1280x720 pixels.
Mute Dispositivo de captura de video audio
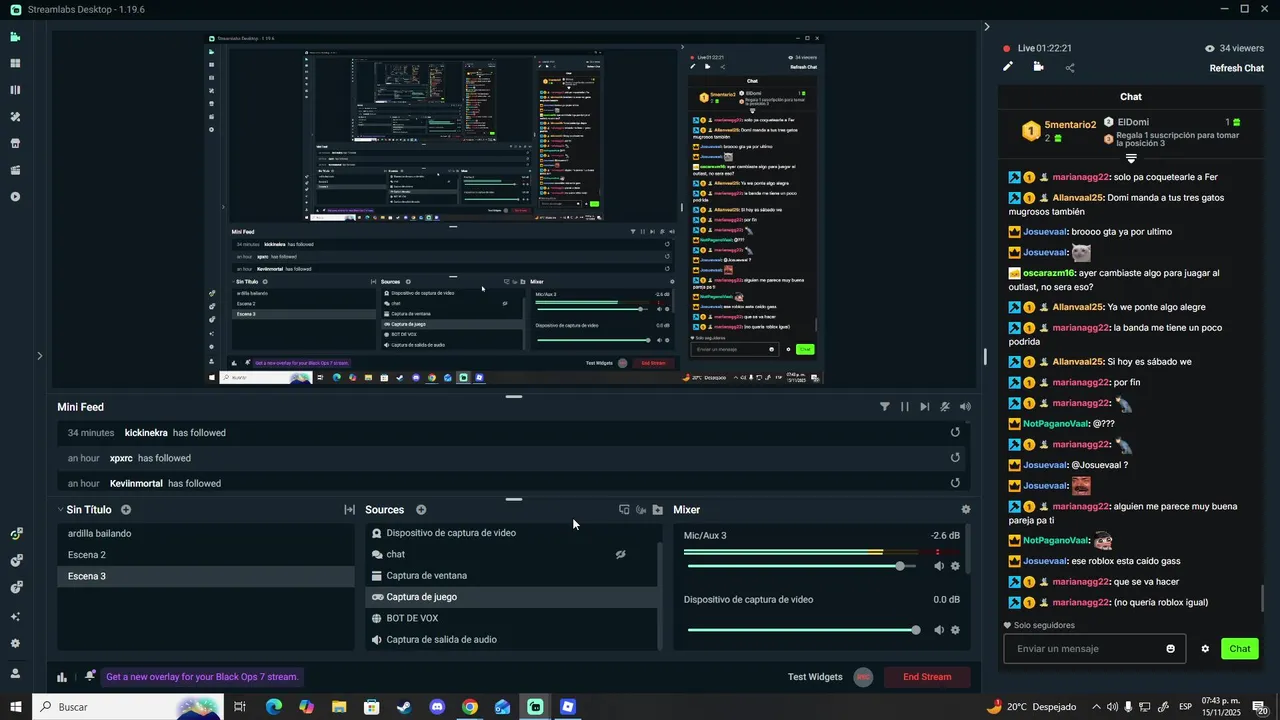click(939, 630)
